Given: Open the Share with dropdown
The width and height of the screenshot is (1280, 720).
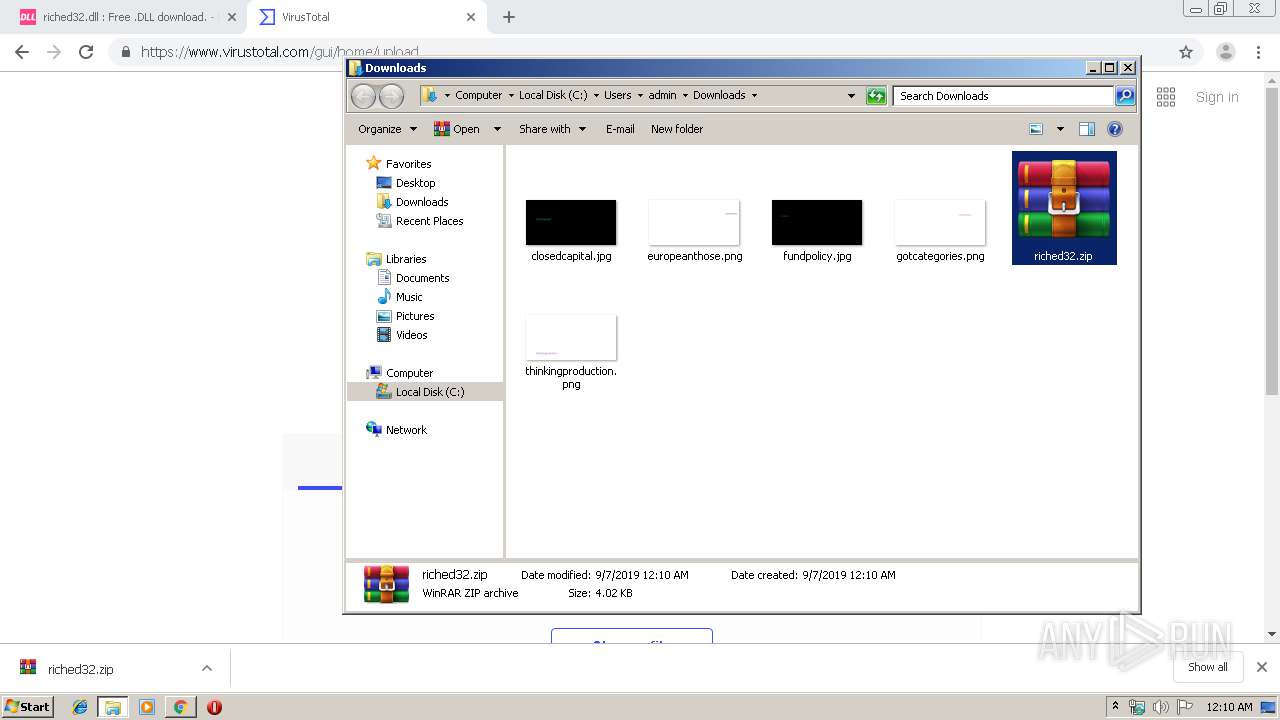Looking at the screenshot, I should tap(552, 129).
